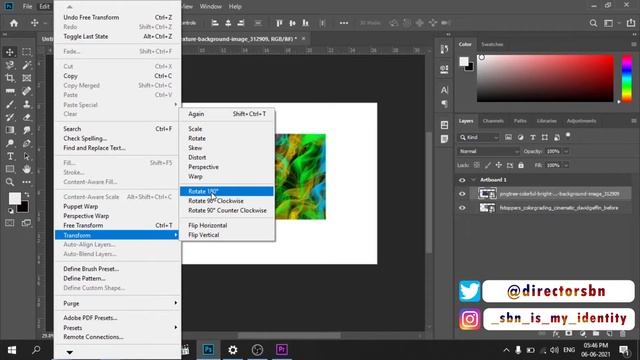
Task: Expand the Purge submenu
Action: [118, 303]
